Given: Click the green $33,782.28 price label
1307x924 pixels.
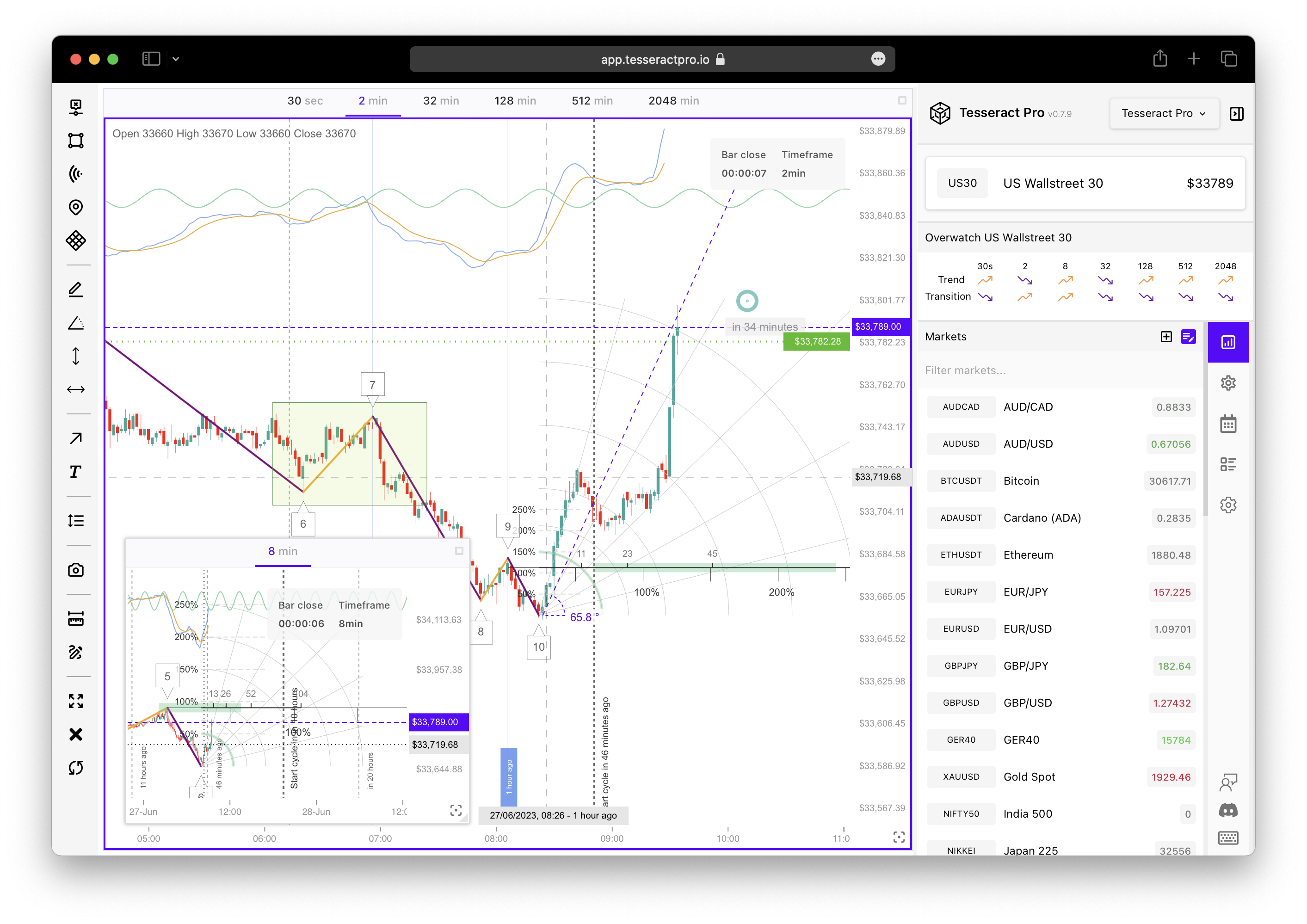Looking at the screenshot, I should coord(817,341).
